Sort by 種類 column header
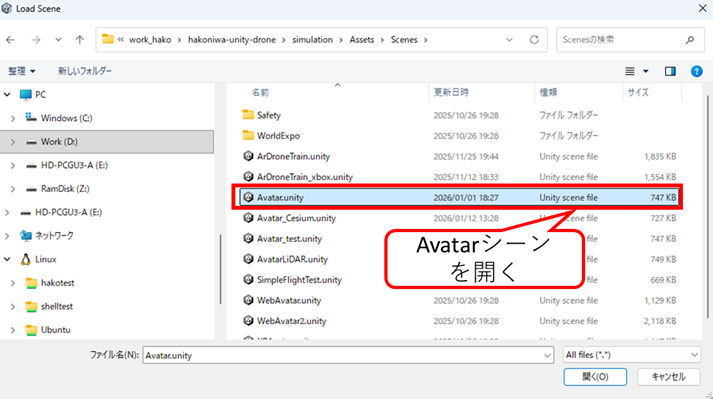 pos(548,92)
